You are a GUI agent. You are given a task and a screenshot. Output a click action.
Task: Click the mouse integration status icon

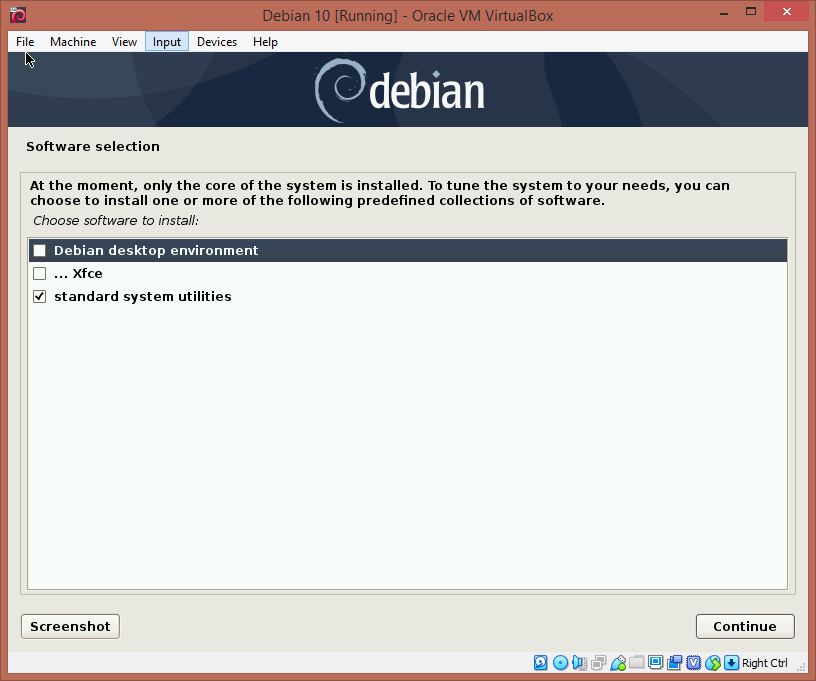coord(712,662)
